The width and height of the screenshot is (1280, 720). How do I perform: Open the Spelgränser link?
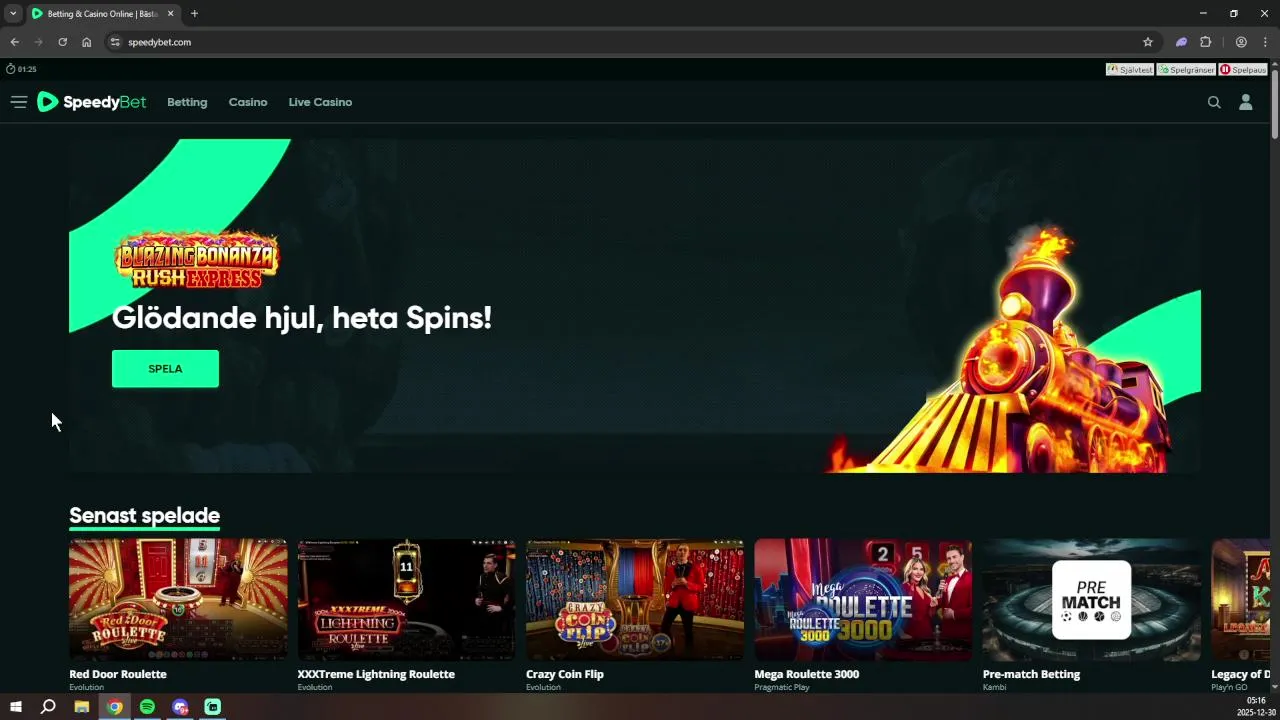(1186, 70)
